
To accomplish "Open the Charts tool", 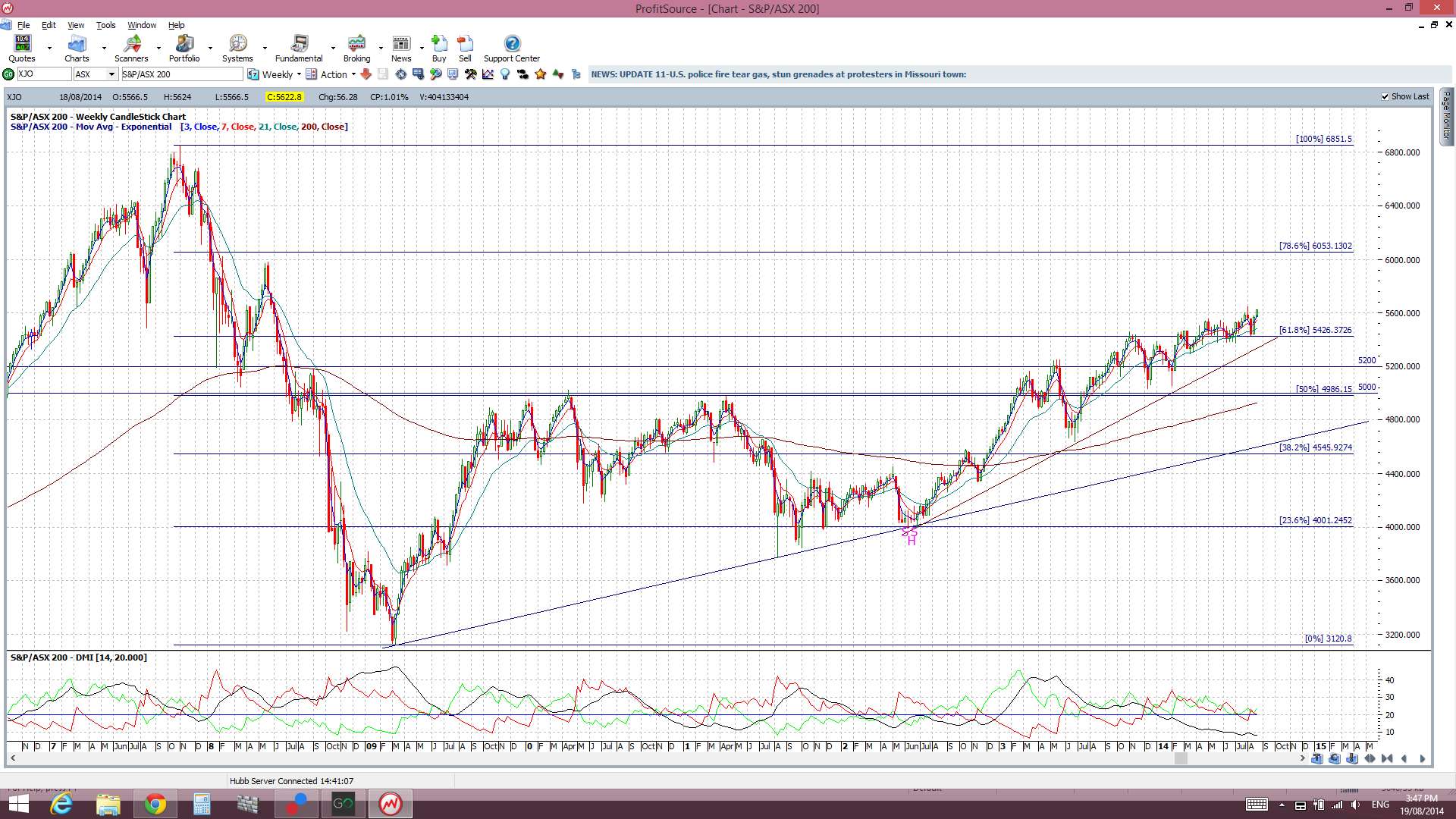I will click(77, 49).
